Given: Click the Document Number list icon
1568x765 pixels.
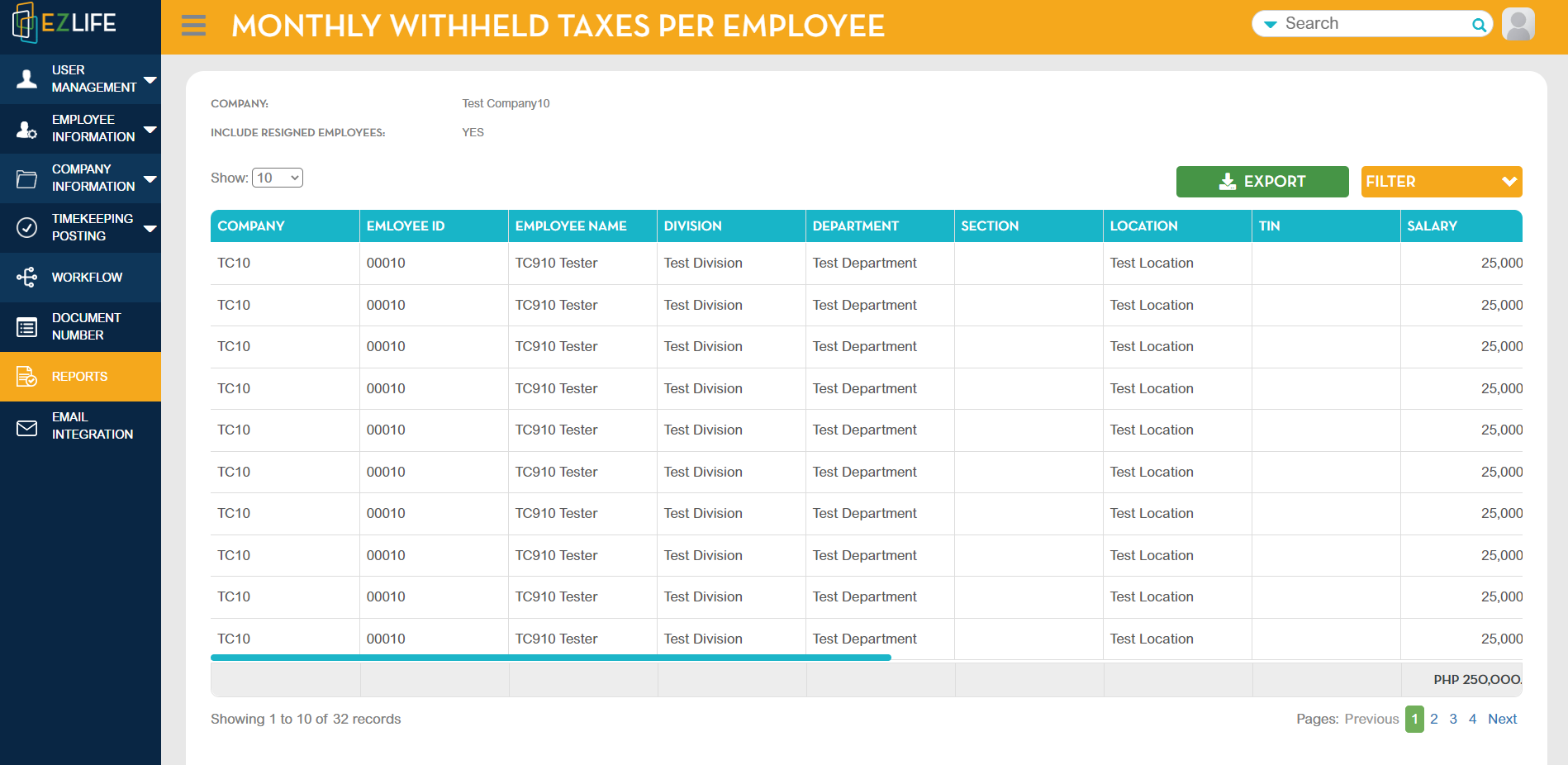Looking at the screenshot, I should click(x=26, y=327).
